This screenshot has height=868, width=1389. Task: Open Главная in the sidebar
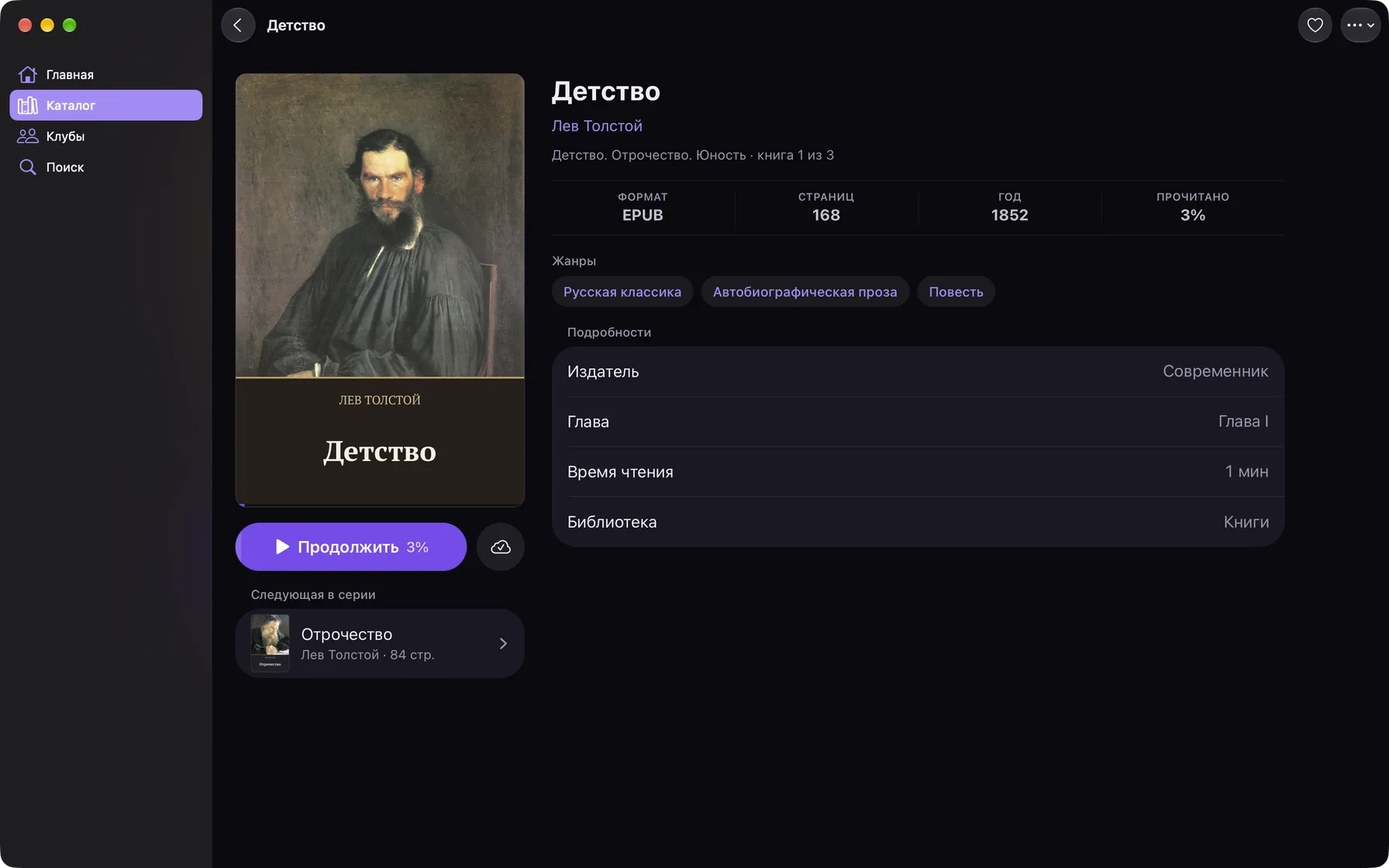[105, 74]
